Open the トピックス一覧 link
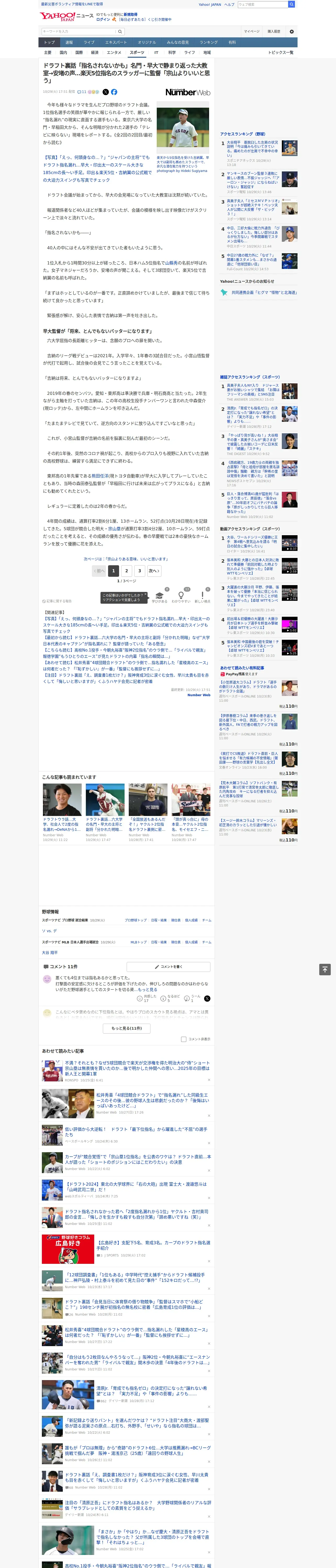This screenshot has width=336, height=1568. (x=281, y=52)
